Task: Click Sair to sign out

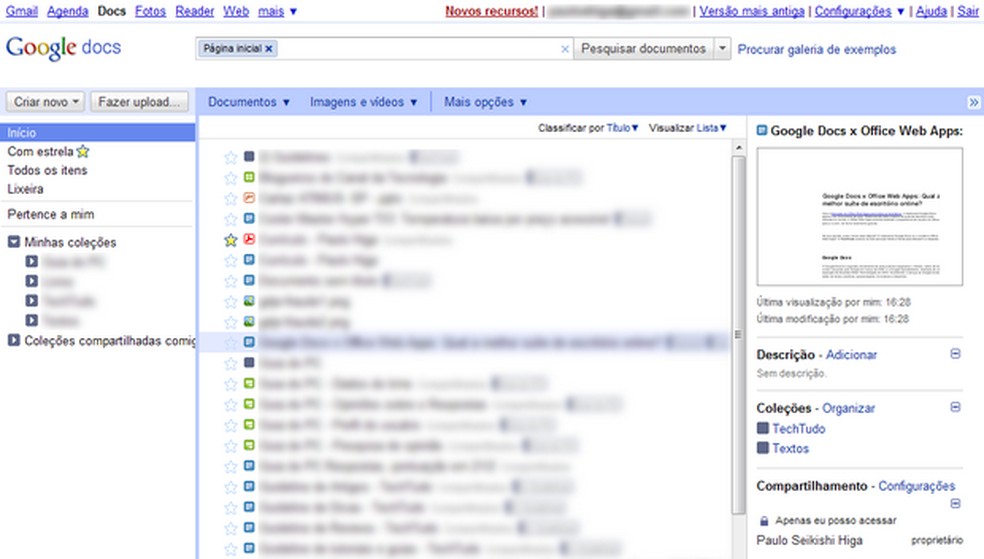Action: point(968,11)
